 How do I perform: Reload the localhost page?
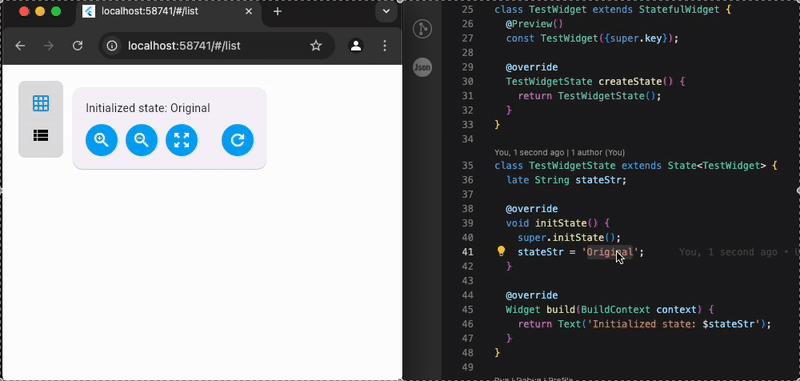point(78,46)
